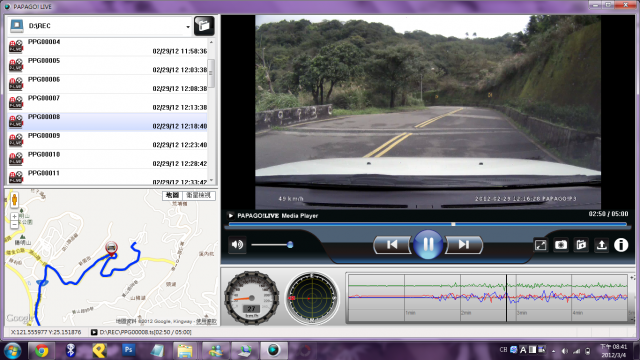Click the compass radar gauge
This screenshot has height=360, width=640.
[312, 298]
